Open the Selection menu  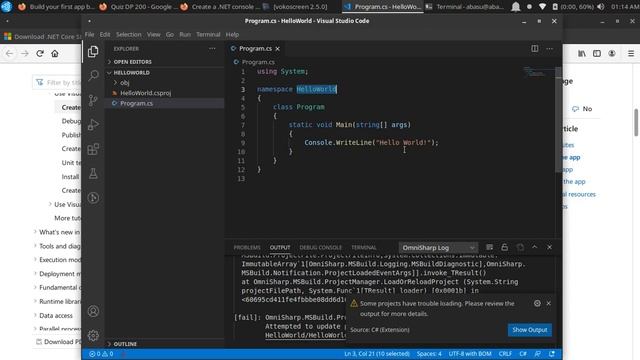point(129,35)
